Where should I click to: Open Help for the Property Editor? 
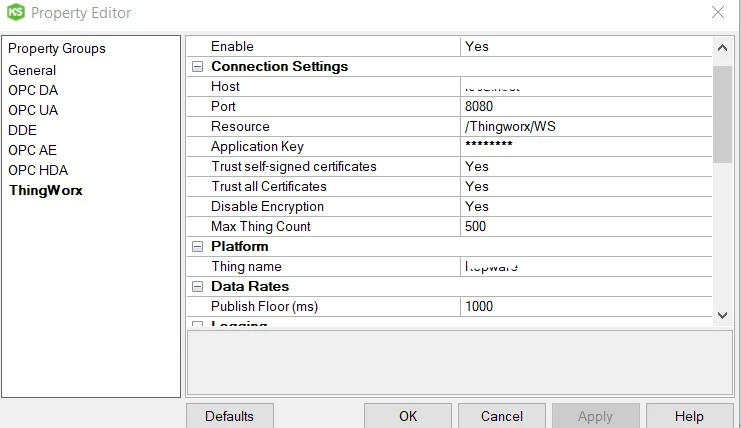point(689,416)
